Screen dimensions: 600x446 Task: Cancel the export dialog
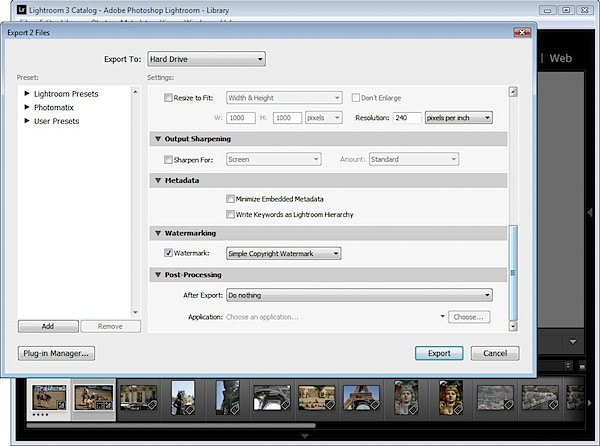(x=495, y=353)
